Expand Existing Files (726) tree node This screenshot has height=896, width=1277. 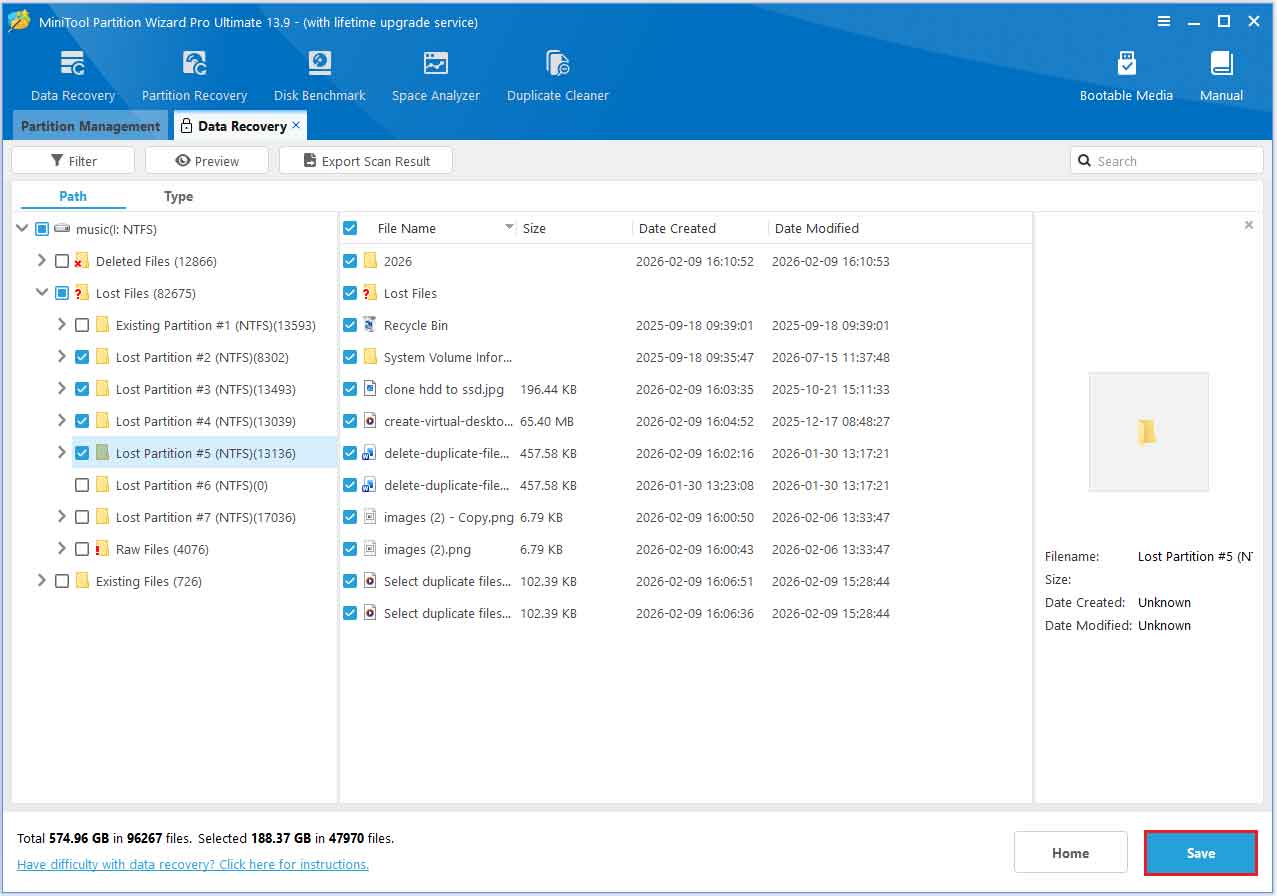pyautogui.click(x=42, y=581)
